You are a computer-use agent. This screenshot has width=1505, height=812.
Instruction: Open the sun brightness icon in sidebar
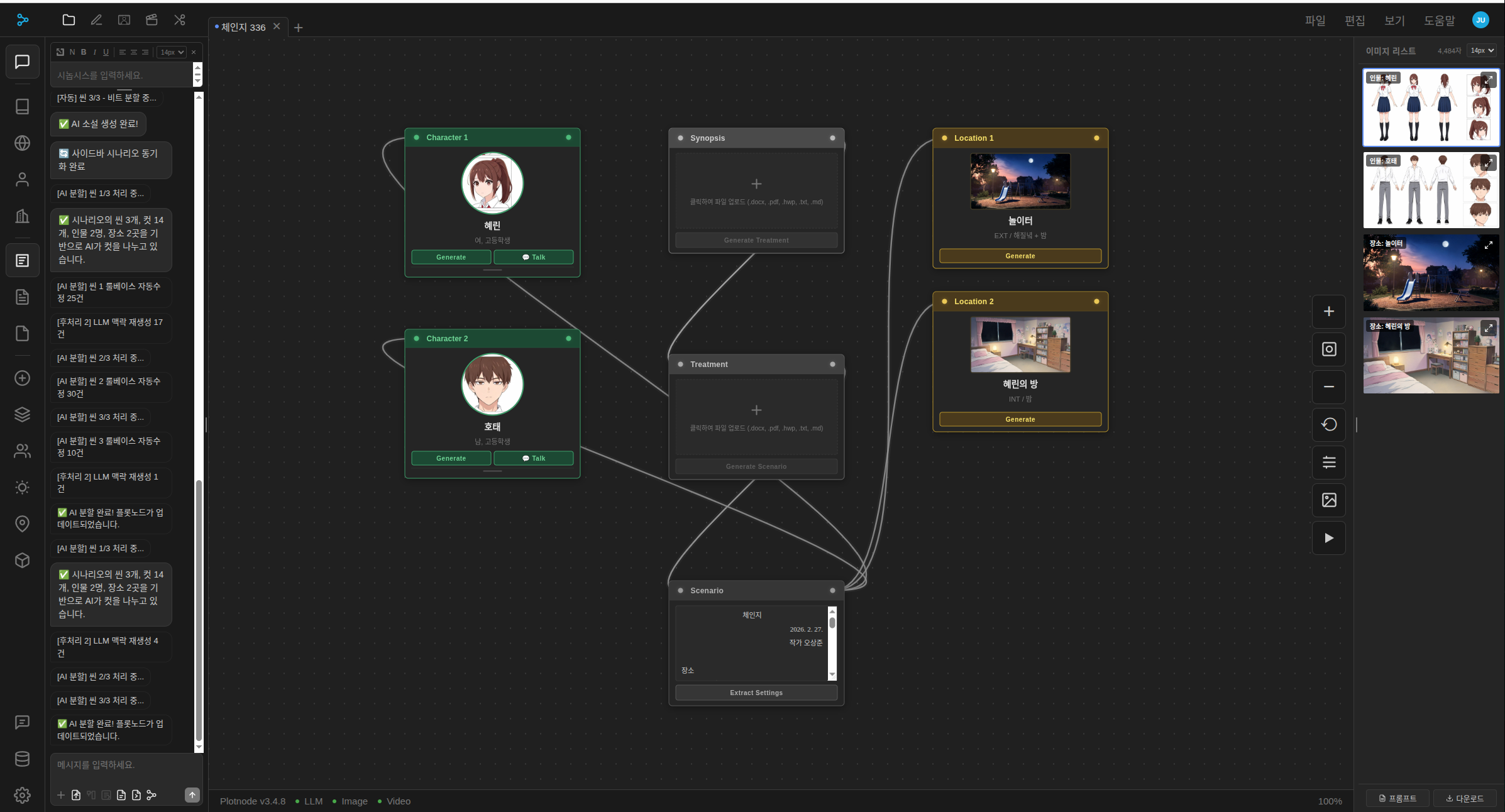22,488
